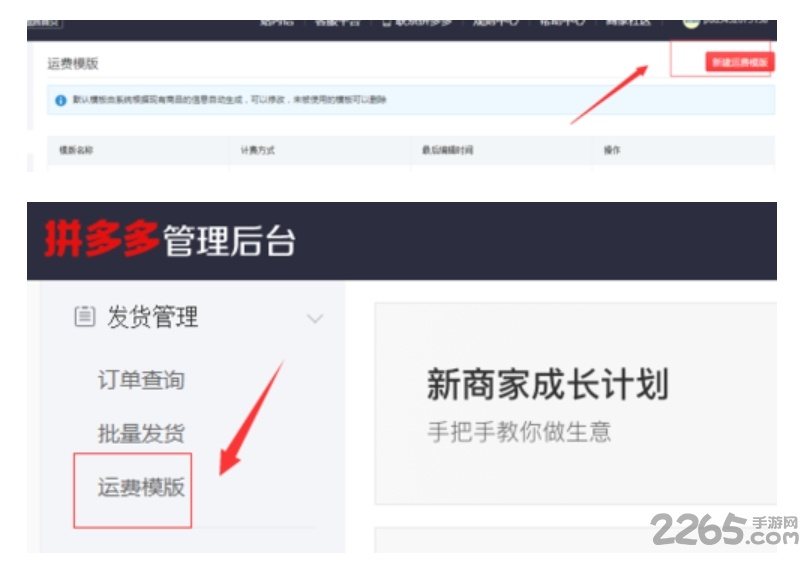Collapse the 发货管理 section chevron

(315, 319)
